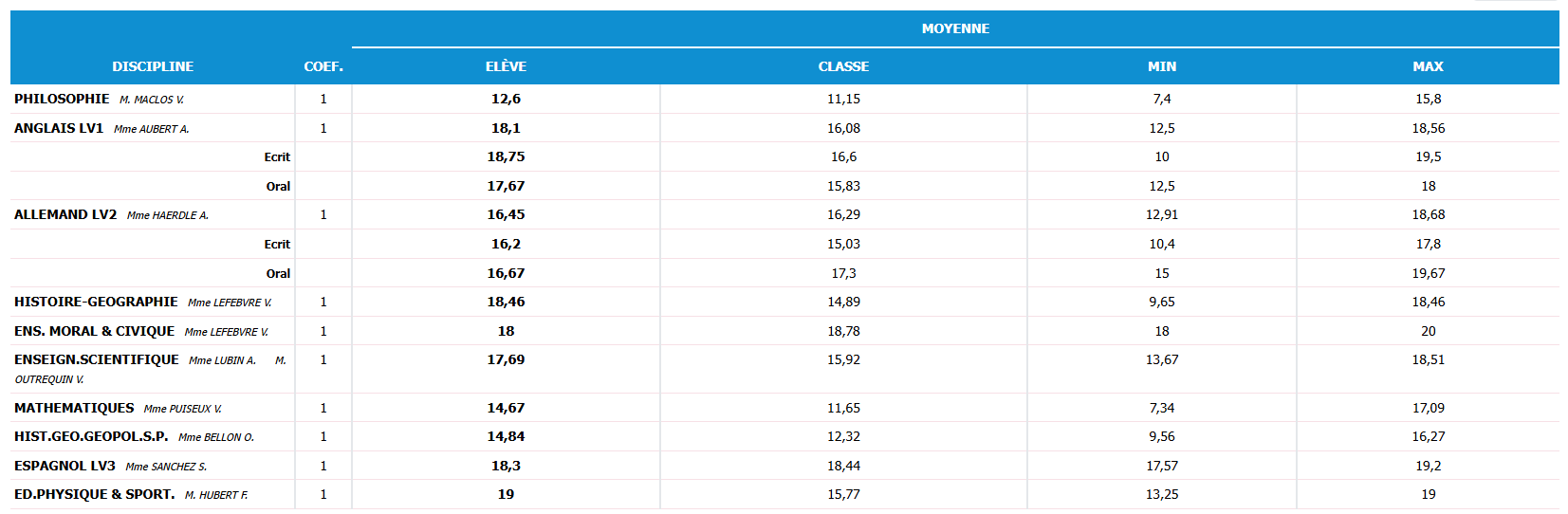1568x514 pixels.
Task: Open the PHILOSOPHIE discipline row
Action: tap(62, 99)
